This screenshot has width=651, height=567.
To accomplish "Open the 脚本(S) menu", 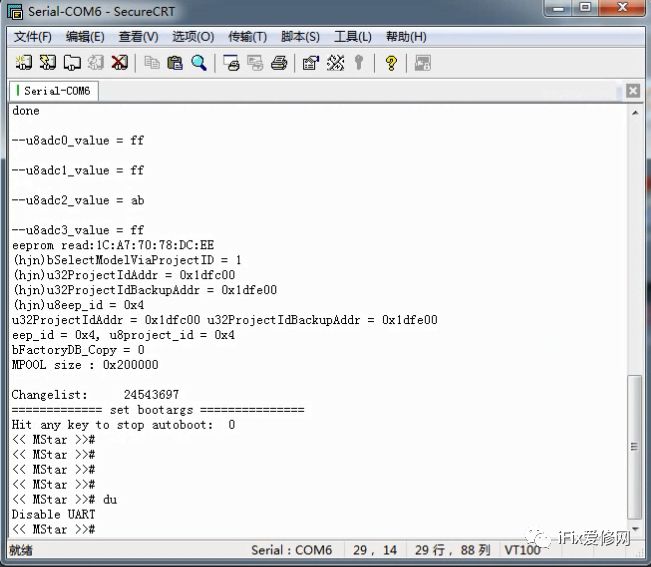I will coord(300,37).
